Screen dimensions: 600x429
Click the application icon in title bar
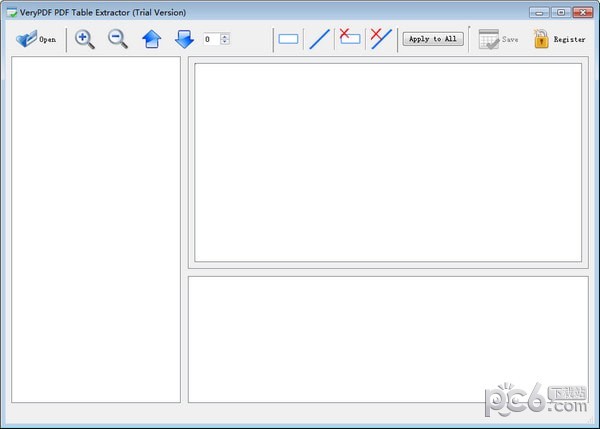[x=12, y=13]
